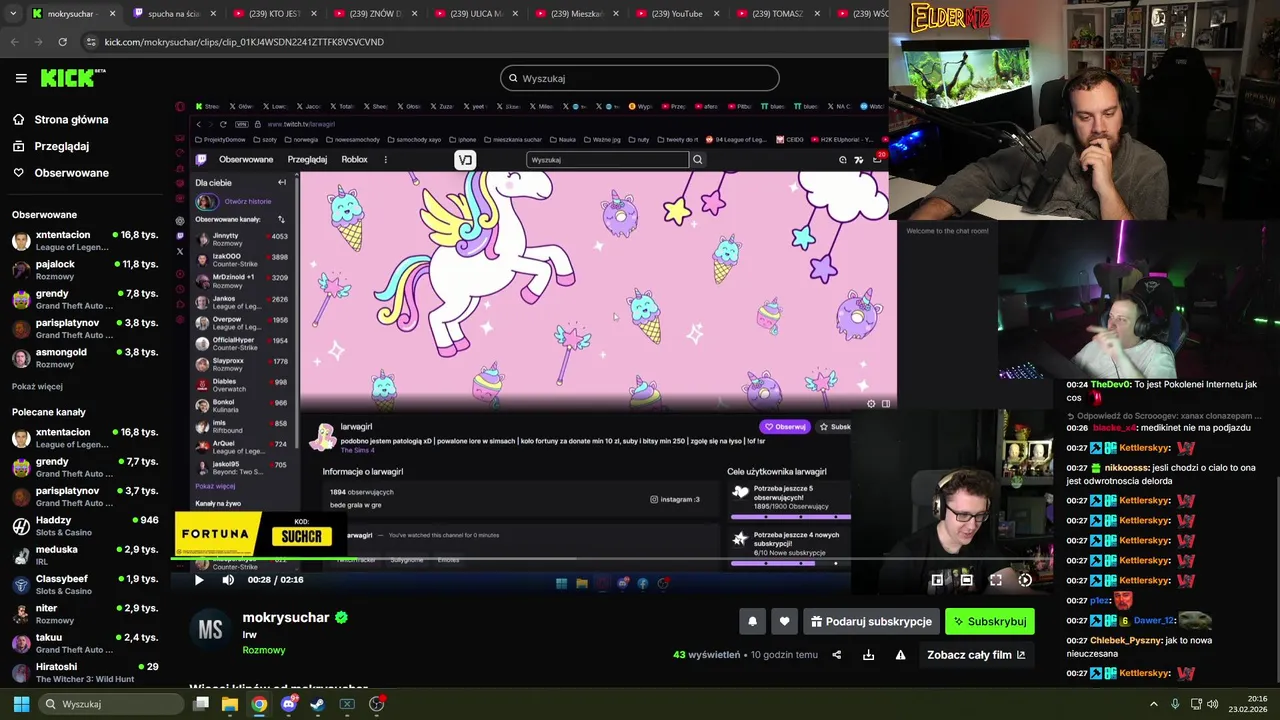Image resolution: width=1280 pixels, height=720 pixels.
Task: Open followed channel pajalock
Action: coord(85,269)
